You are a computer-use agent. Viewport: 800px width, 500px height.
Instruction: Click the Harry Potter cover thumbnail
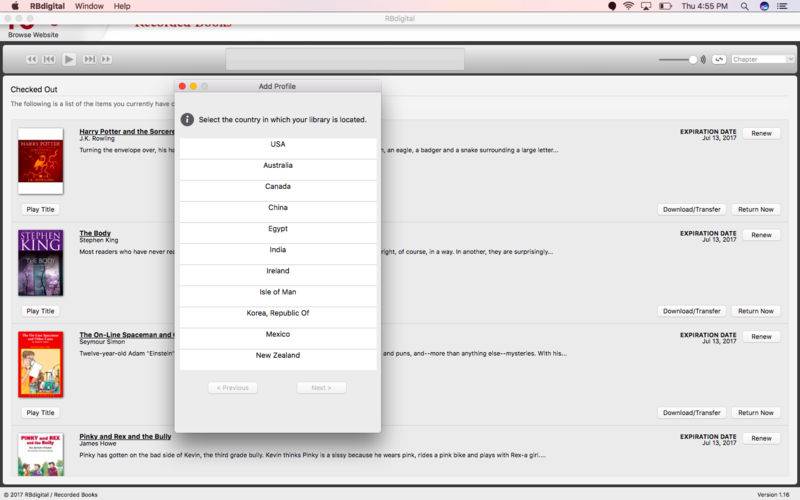(x=40, y=161)
